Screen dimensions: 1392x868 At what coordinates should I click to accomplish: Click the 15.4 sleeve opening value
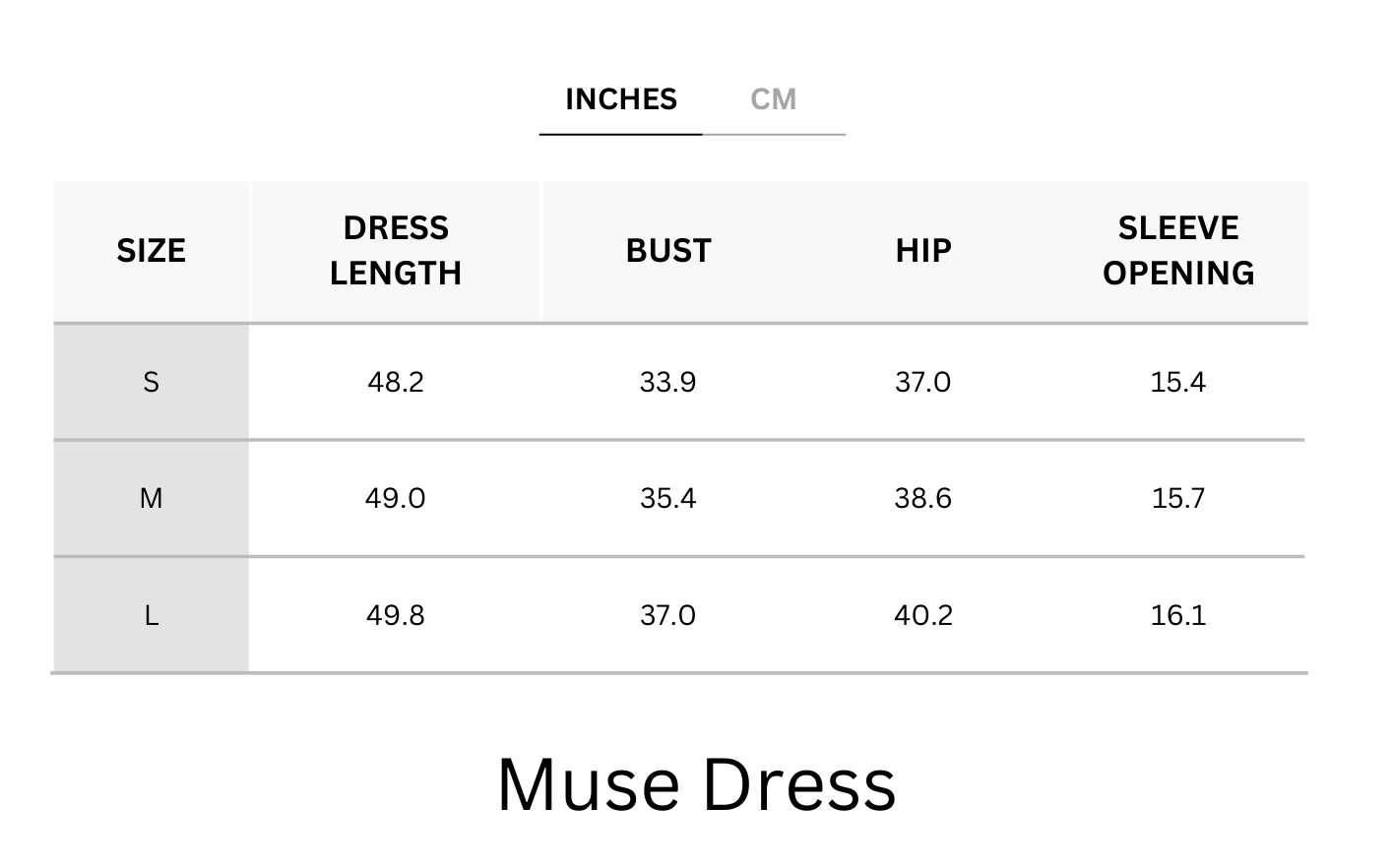[1178, 382]
